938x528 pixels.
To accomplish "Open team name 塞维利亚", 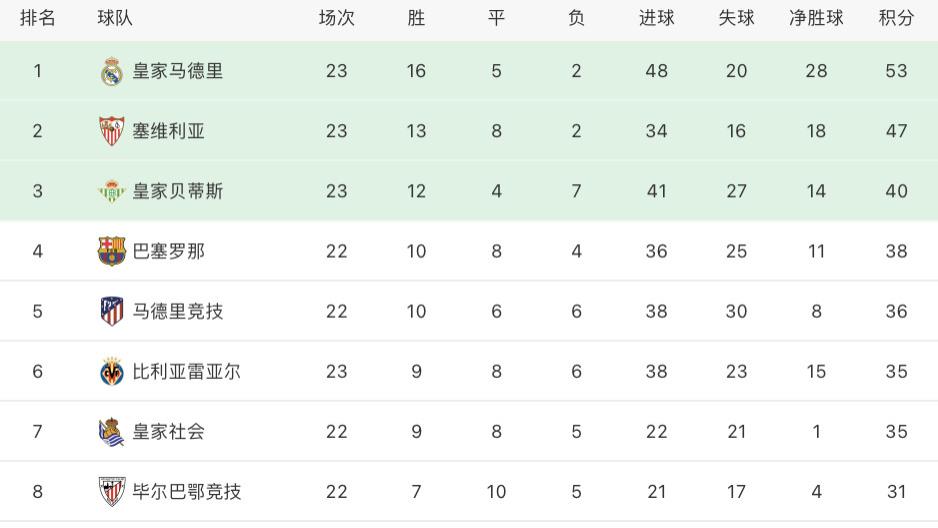I will pyautogui.click(x=169, y=131).
